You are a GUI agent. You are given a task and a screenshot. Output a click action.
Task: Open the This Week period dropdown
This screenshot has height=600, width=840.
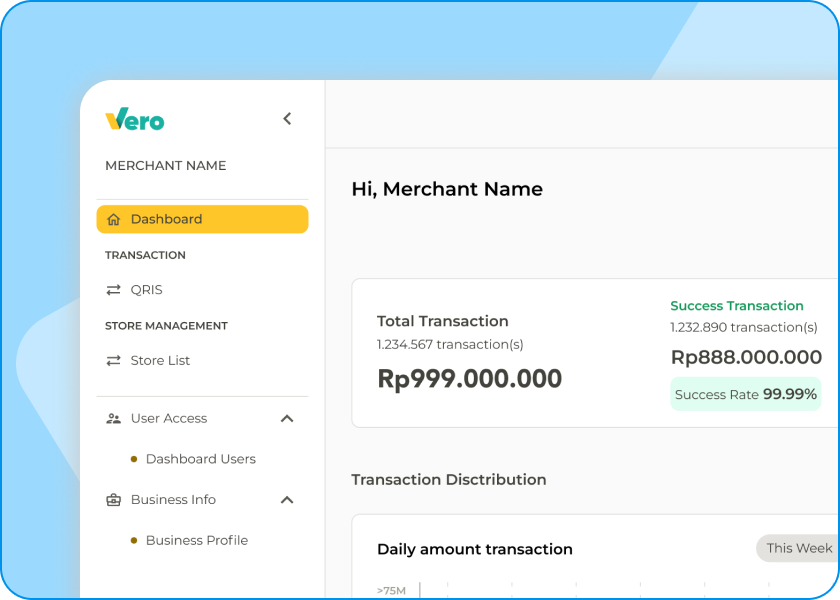click(x=798, y=548)
